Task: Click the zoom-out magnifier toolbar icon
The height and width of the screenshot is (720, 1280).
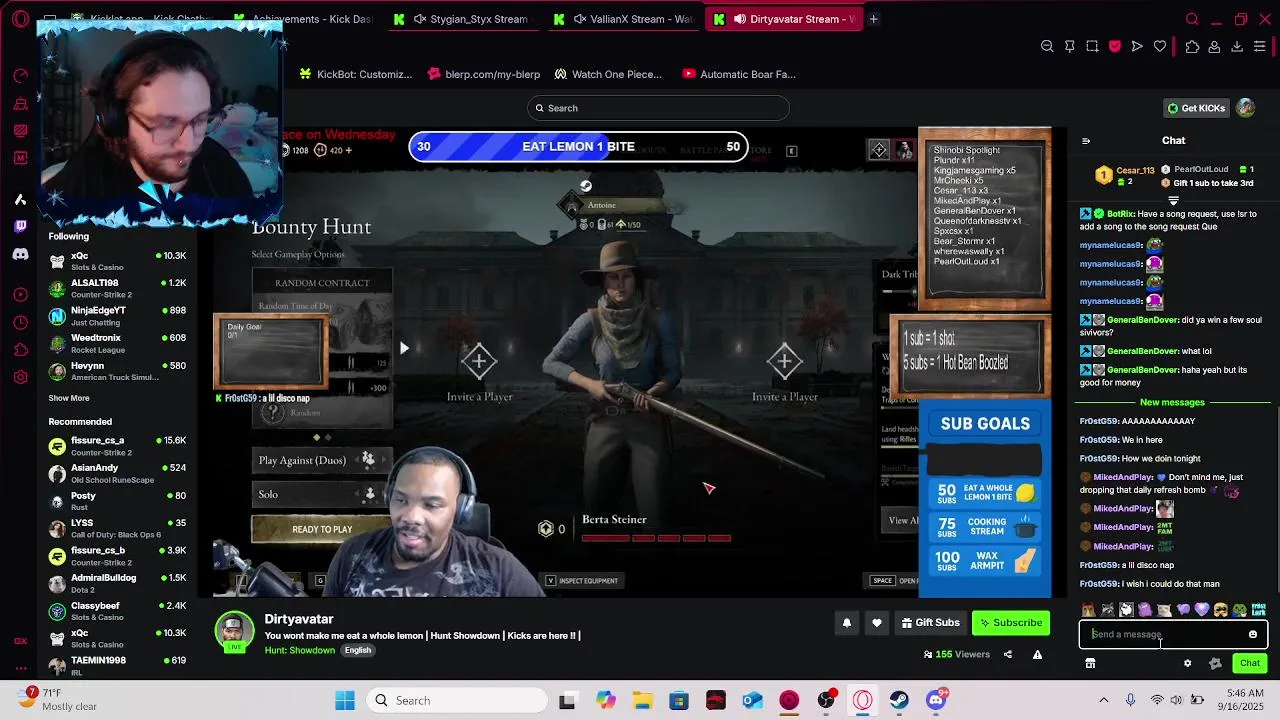Action: [x=1047, y=46]
